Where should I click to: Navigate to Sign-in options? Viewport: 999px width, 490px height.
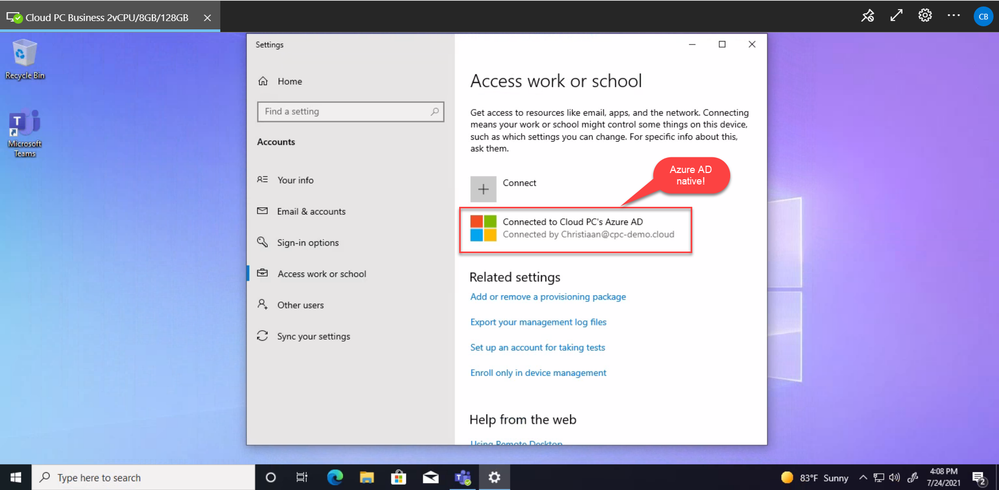pyautogui.click(x=308, y=242)
